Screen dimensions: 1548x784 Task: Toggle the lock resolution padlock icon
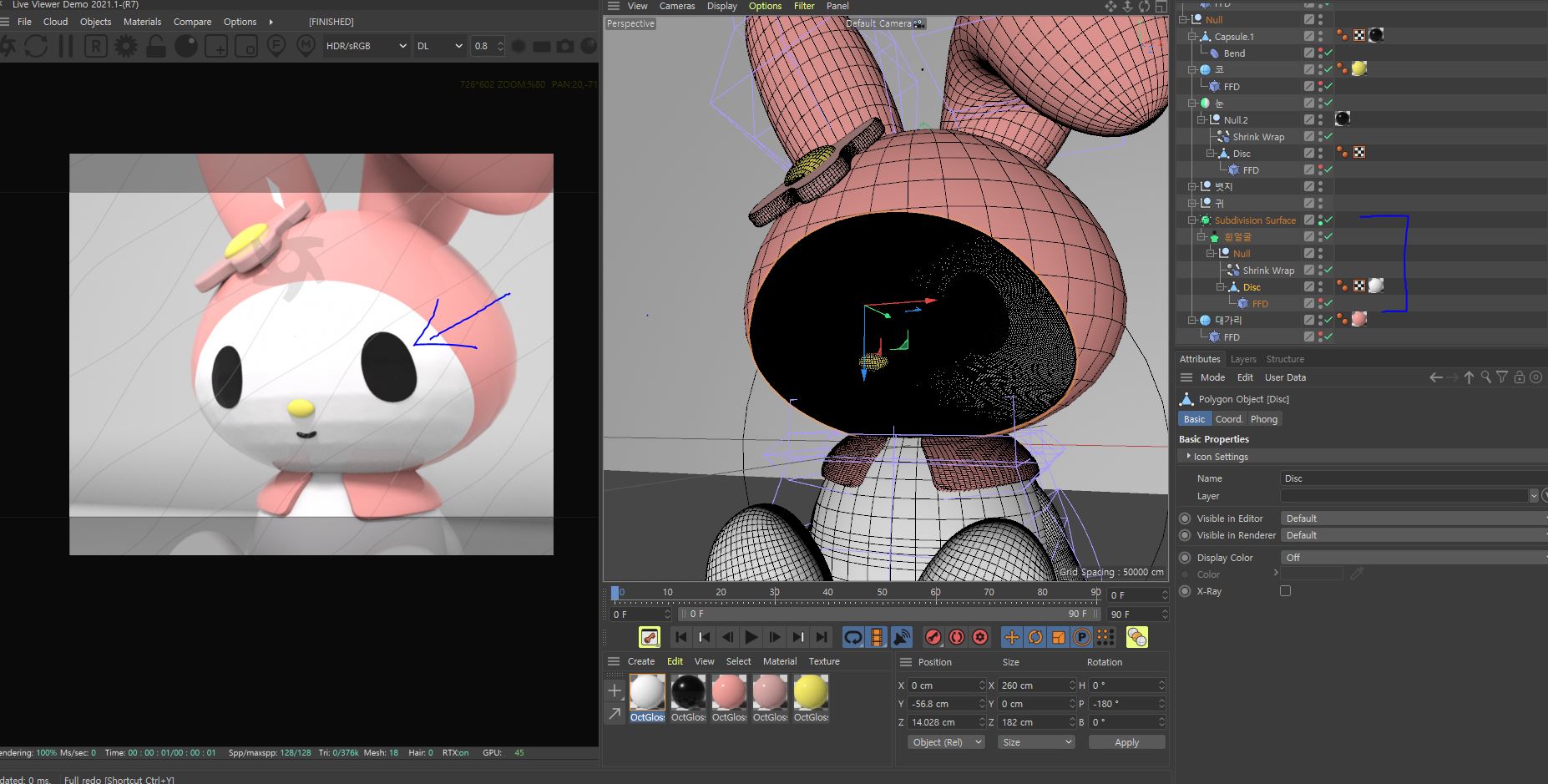(156, 46)
